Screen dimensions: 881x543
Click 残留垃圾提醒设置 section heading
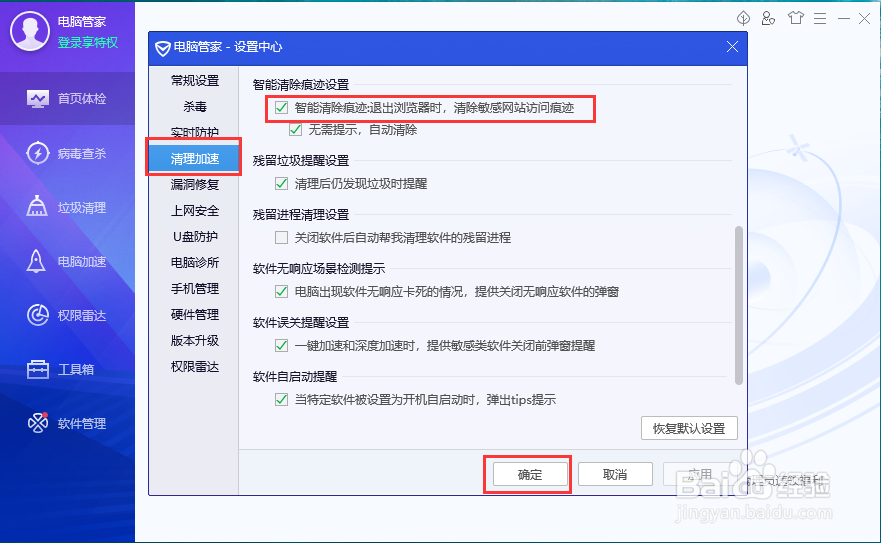click(301, 160)
